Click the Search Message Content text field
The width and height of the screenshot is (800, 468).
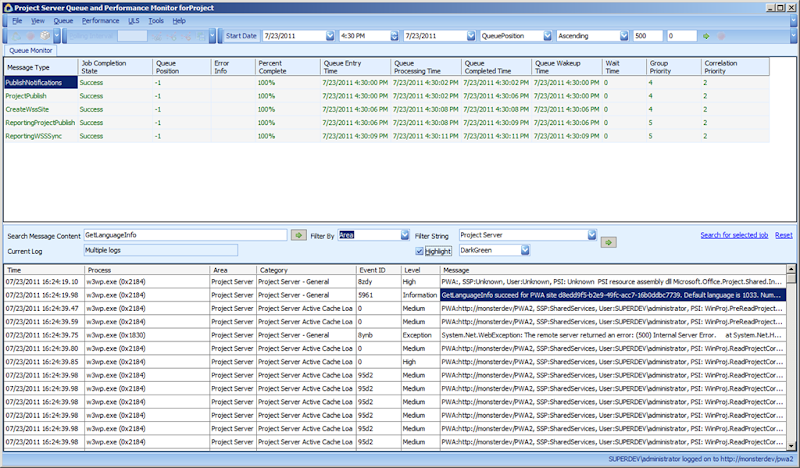click(x=185, y=235)
